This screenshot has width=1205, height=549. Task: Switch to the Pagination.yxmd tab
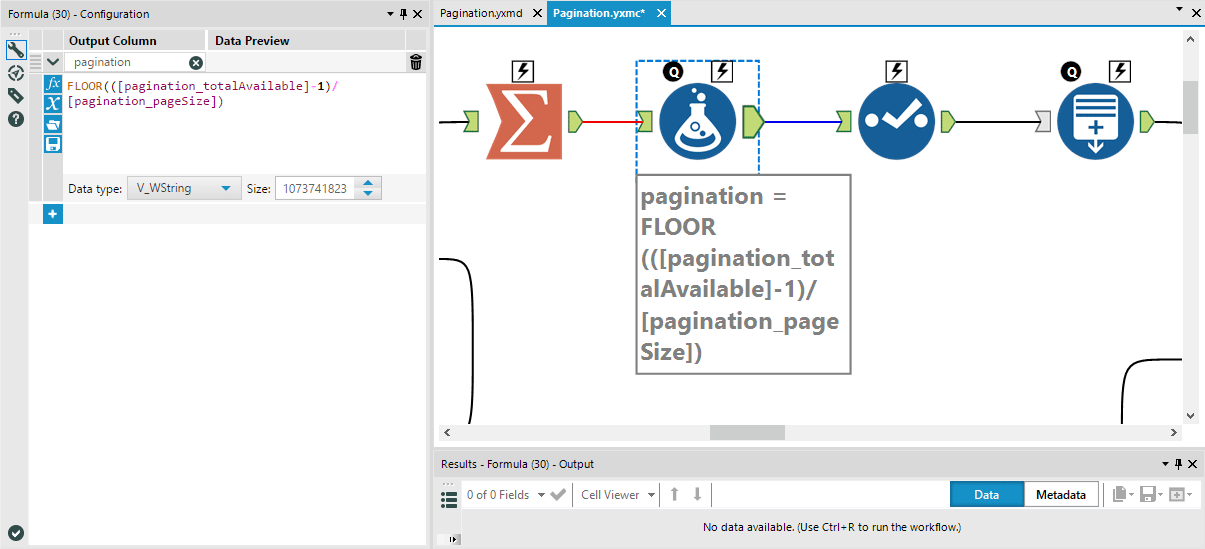point(483,13)
